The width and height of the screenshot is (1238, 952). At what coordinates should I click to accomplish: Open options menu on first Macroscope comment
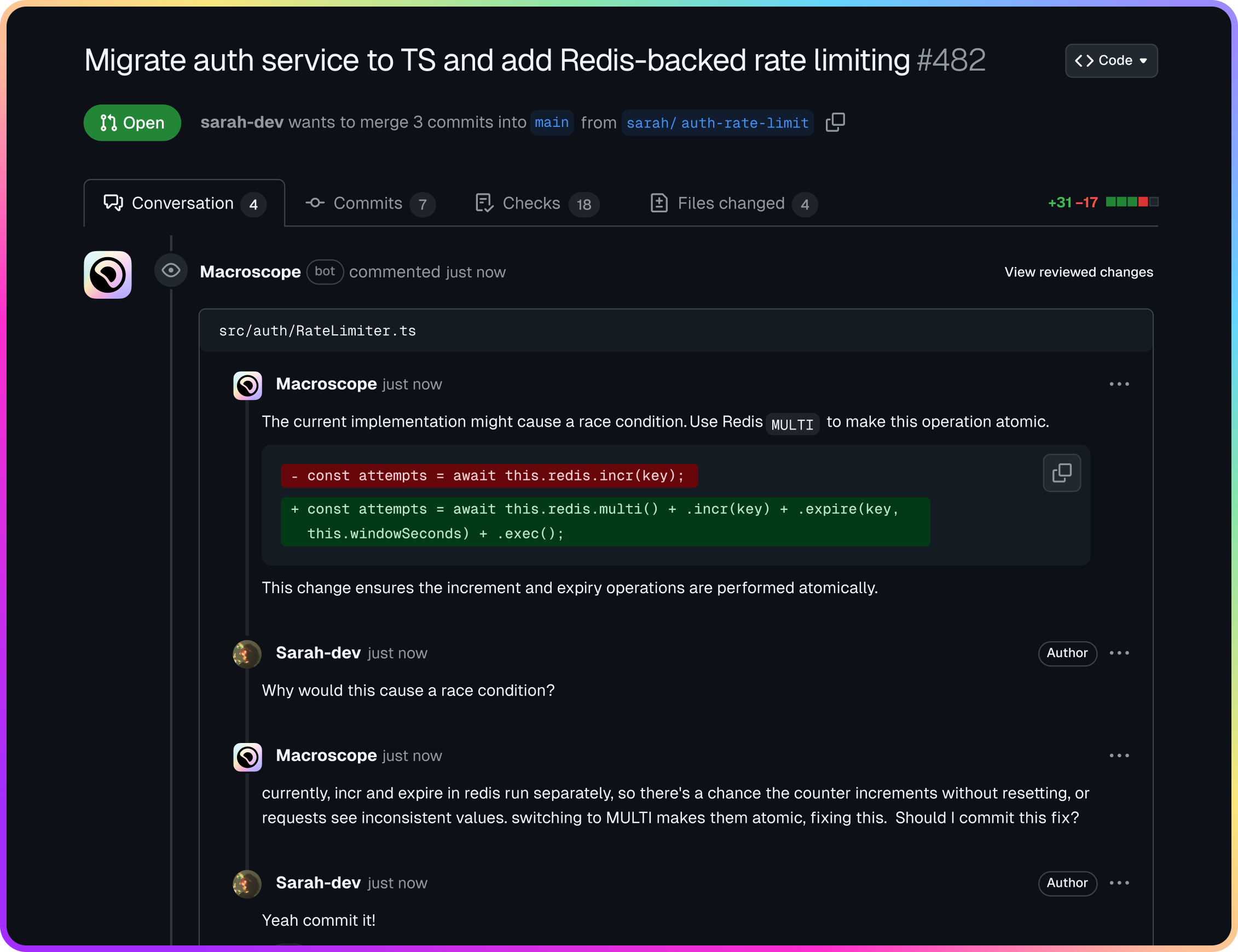click(x=1119, y=384)
